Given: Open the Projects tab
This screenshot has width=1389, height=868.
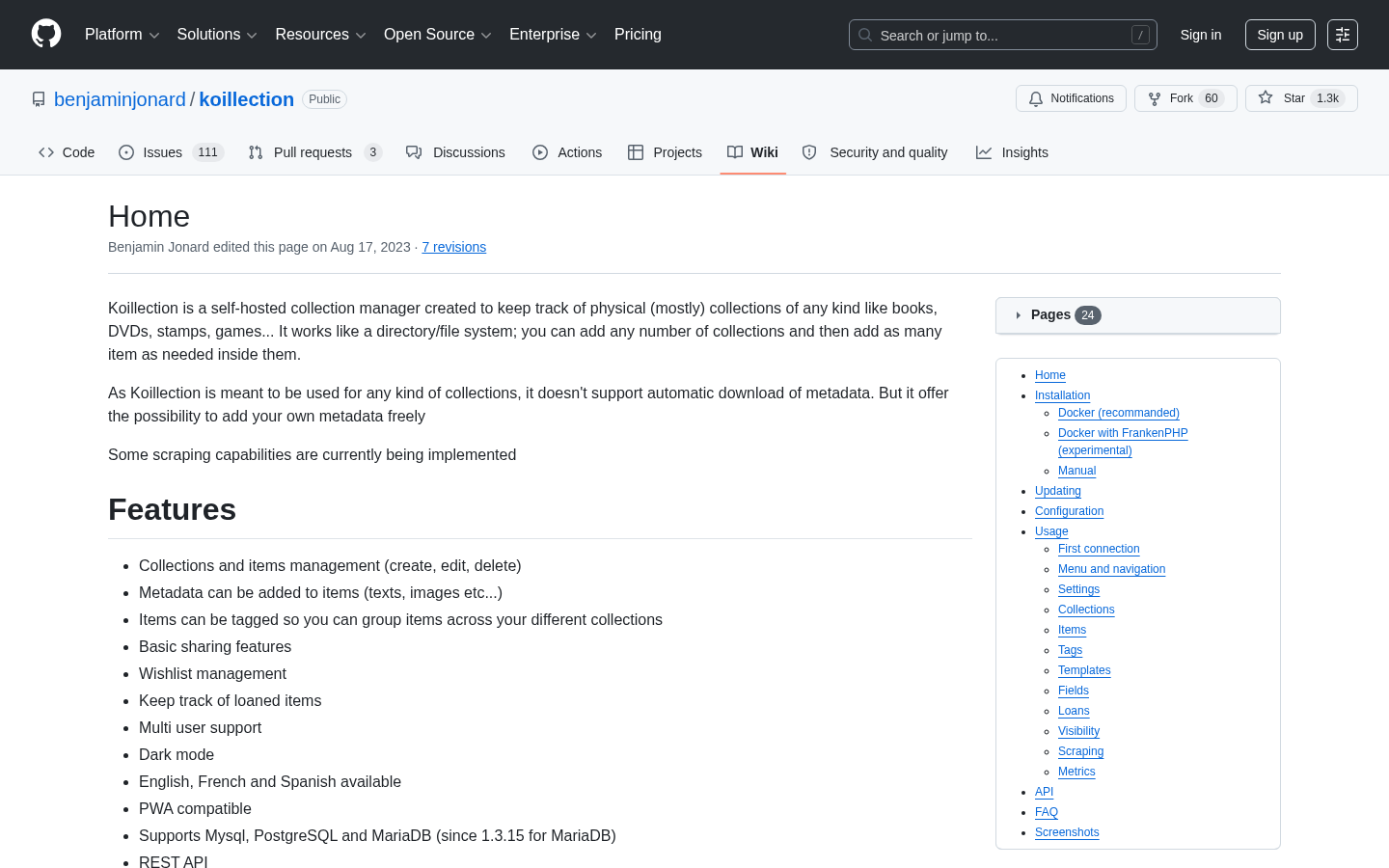Looking at the screenshot, I should [x=665, y=152].
